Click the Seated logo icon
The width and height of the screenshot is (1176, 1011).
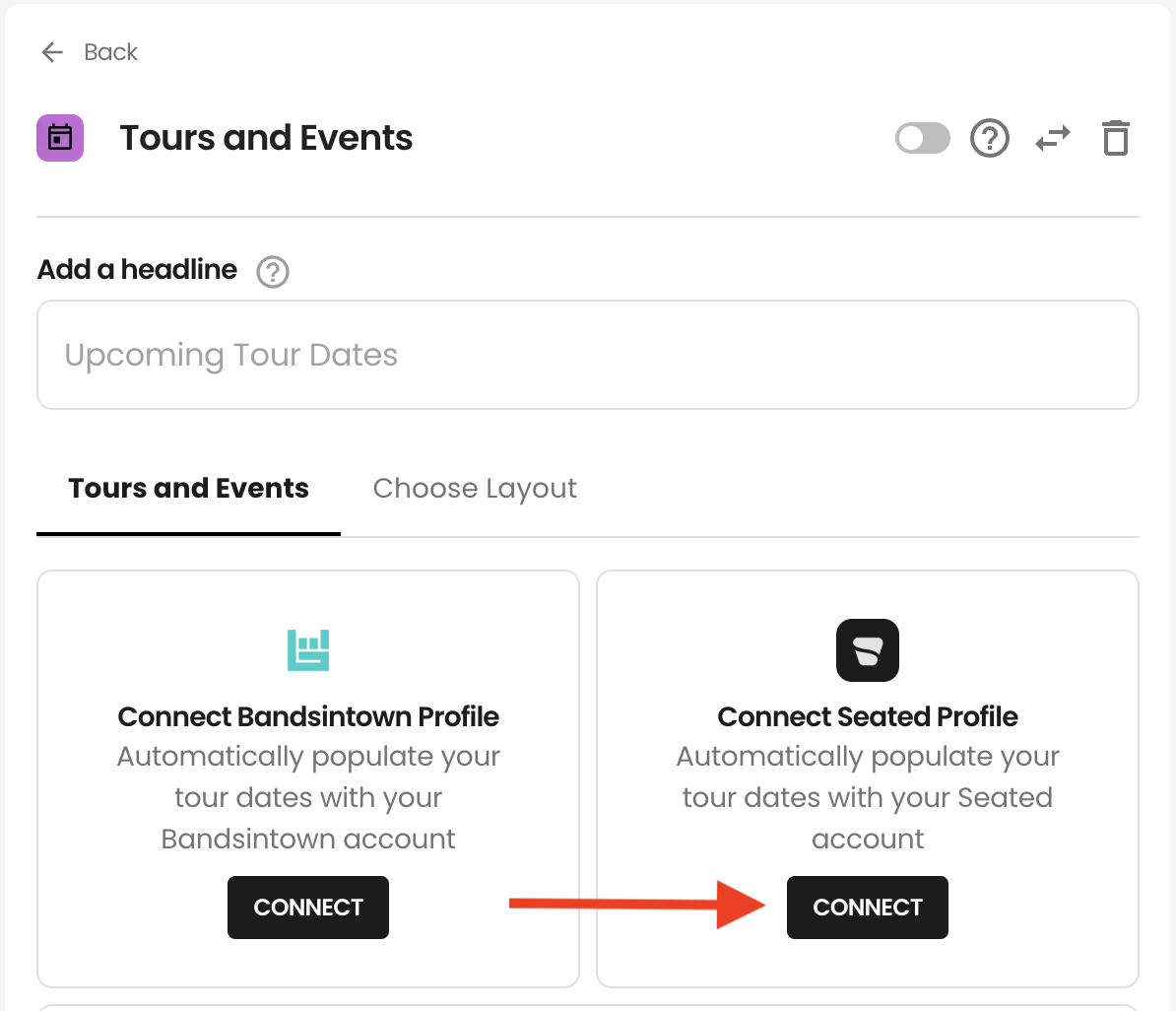(868, 650)
